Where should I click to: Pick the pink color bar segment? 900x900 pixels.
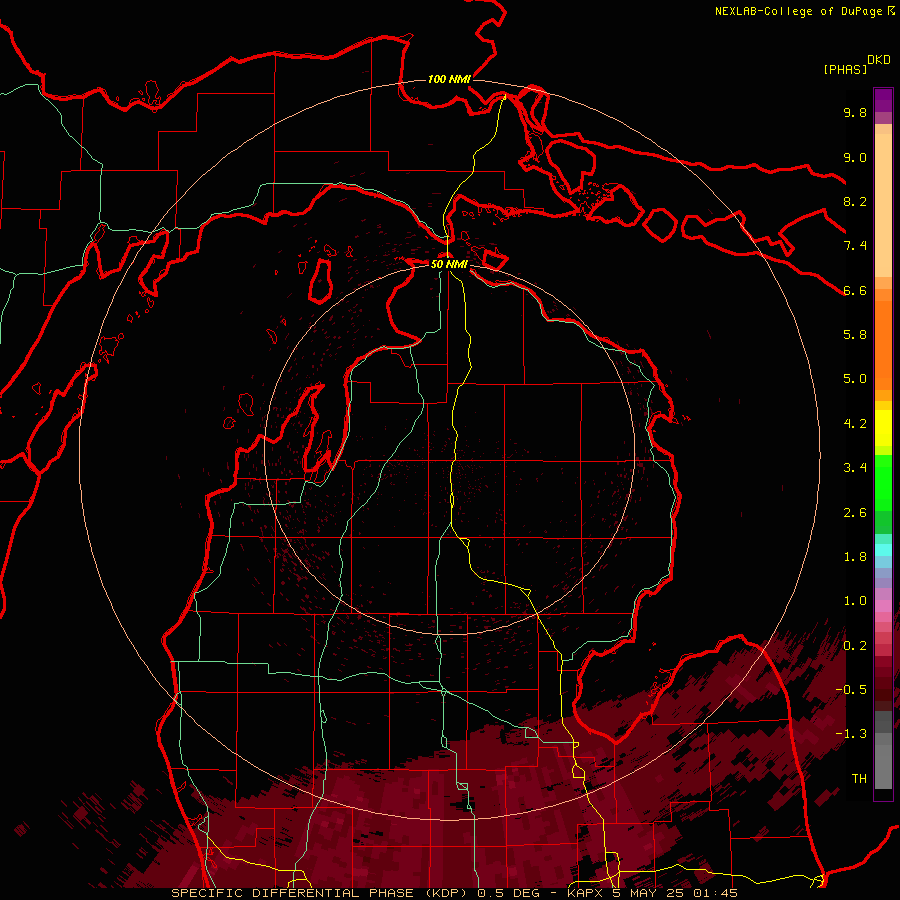883,606
